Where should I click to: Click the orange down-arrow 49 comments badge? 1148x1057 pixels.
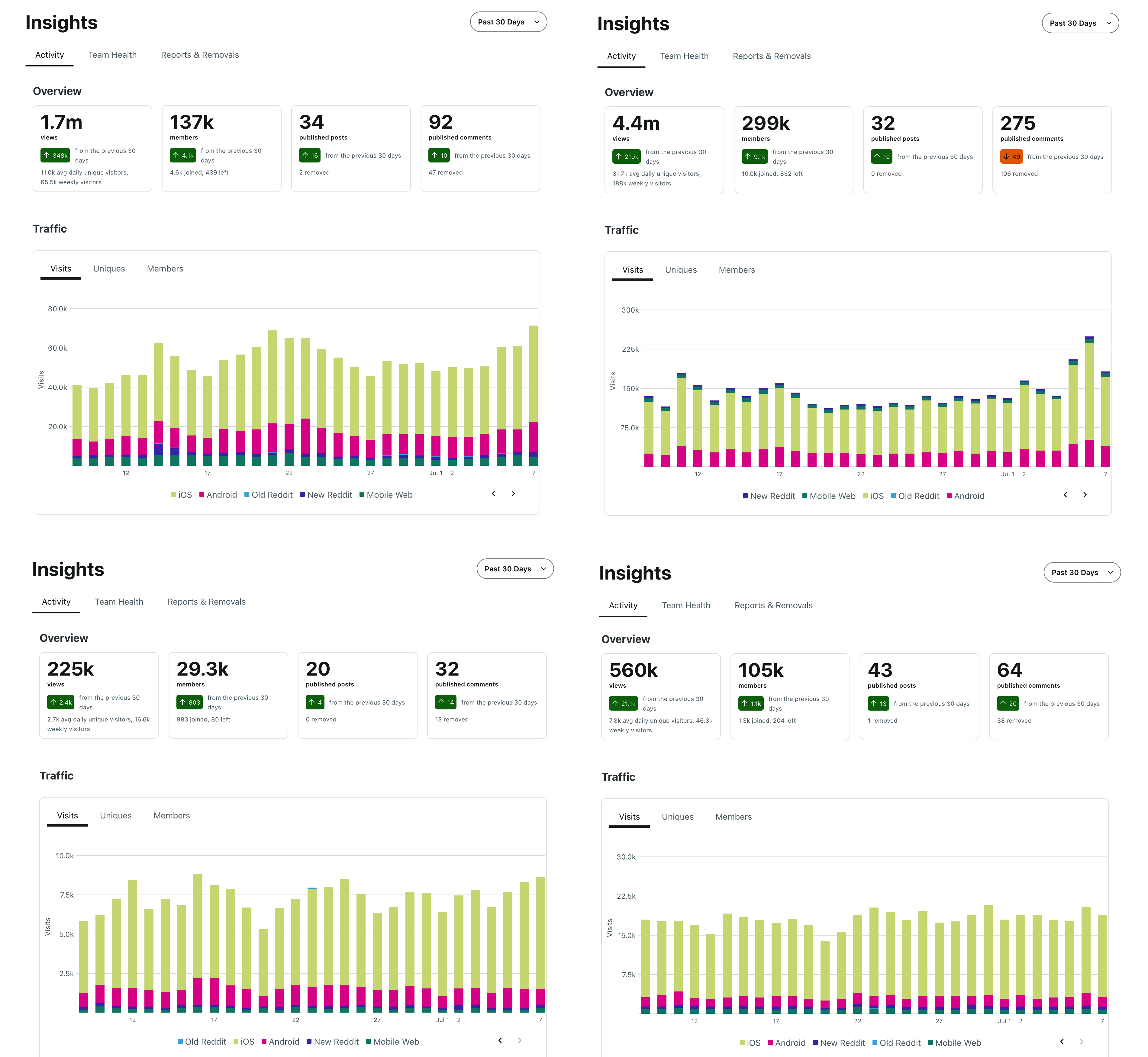click(1011, 157)
